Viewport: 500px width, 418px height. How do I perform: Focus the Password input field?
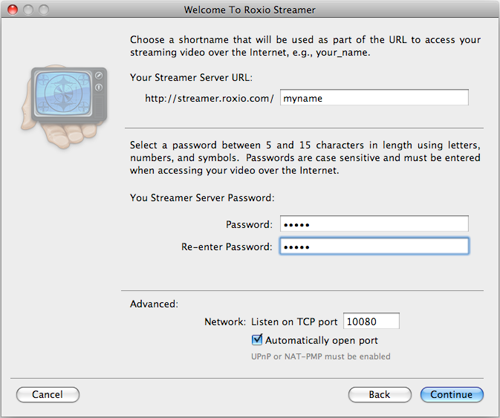click(374, 224)
